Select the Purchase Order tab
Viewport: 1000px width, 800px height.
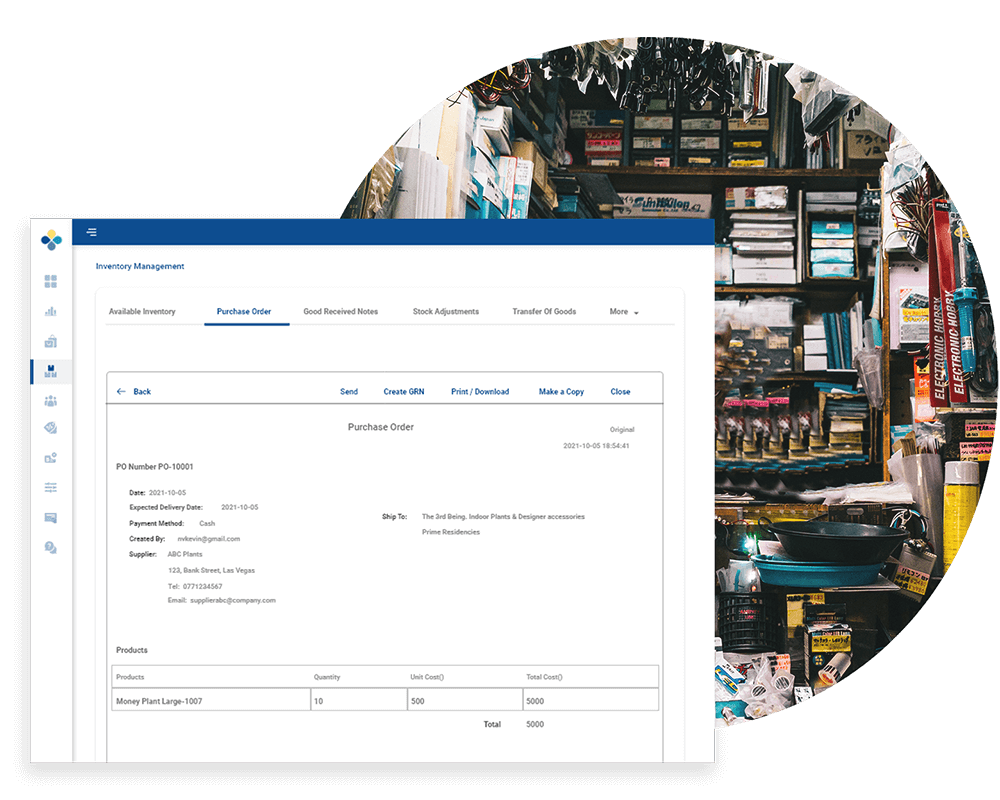click(x=244, y=311)
